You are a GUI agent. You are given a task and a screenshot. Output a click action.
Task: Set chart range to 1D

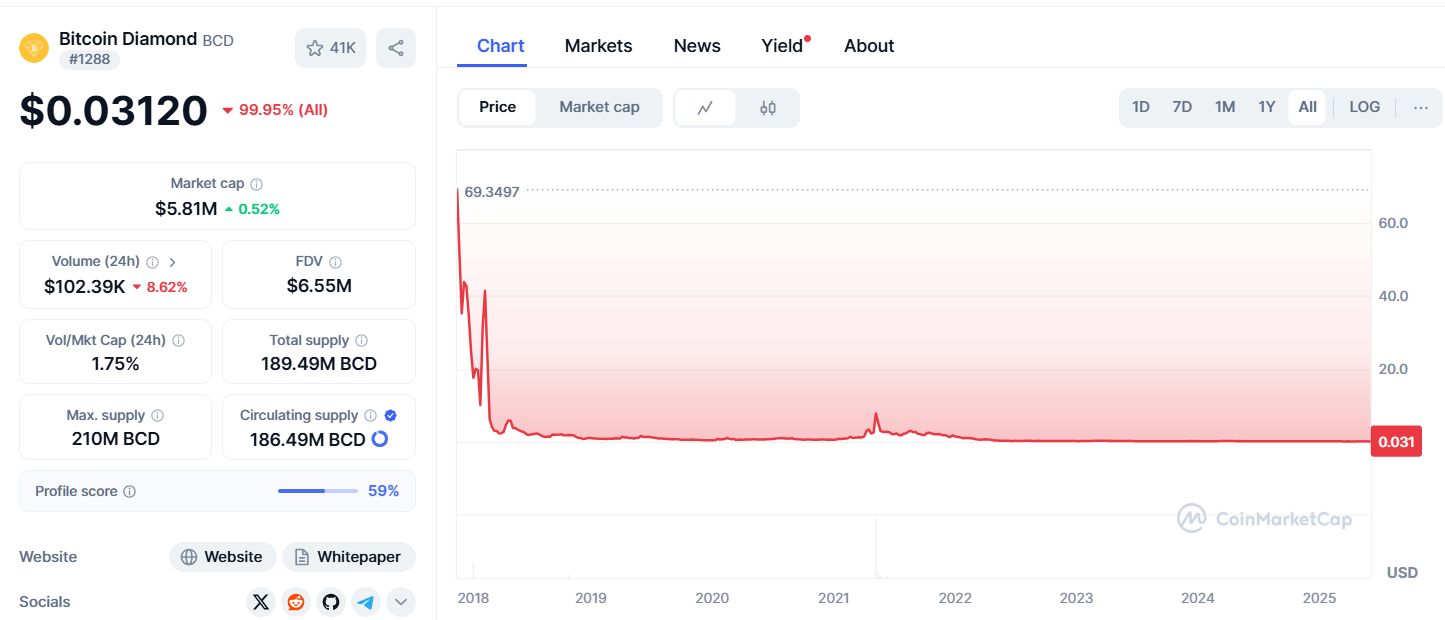[1141, 107]
